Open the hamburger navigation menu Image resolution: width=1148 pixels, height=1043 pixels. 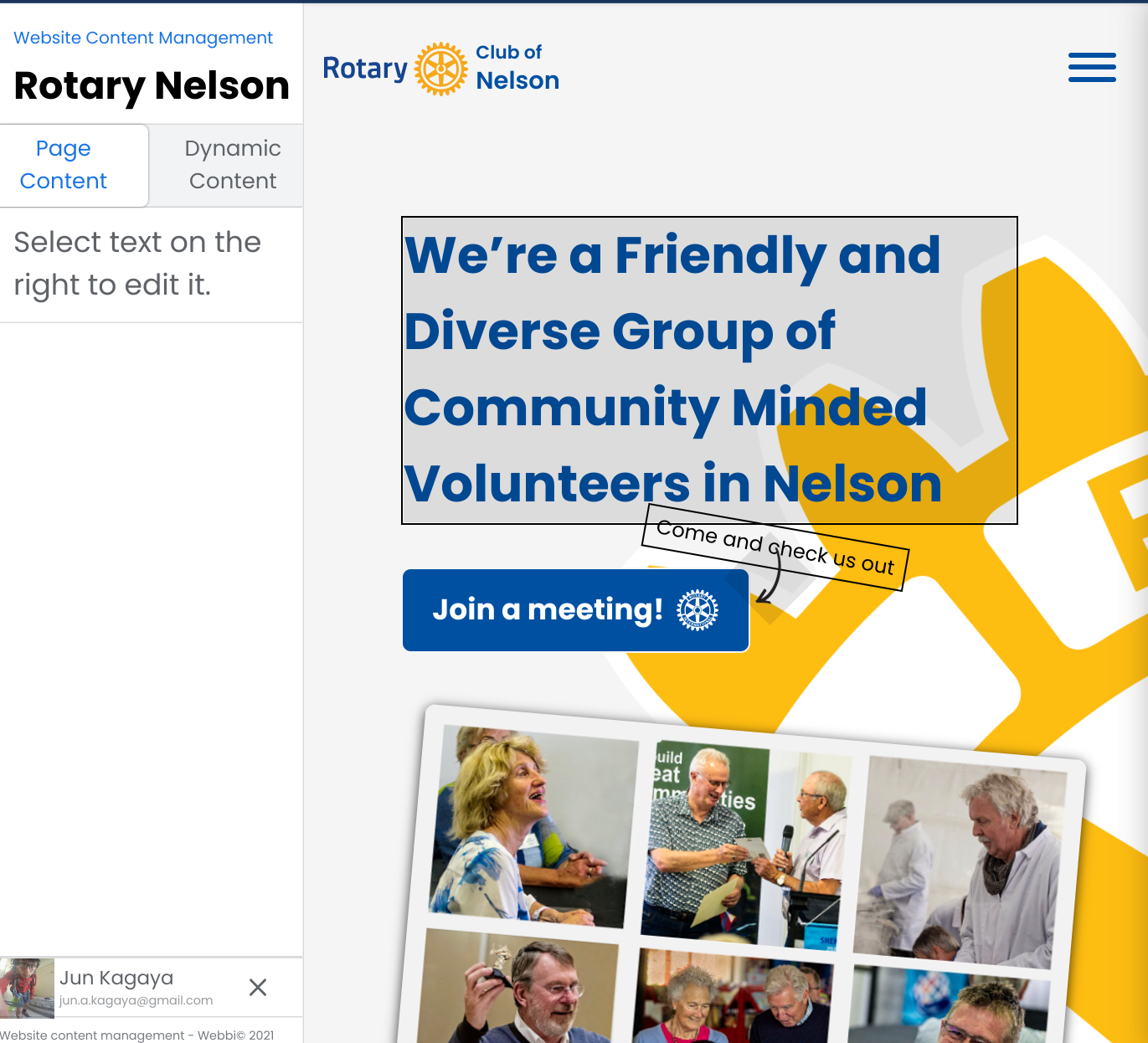tap(1092, 68)
